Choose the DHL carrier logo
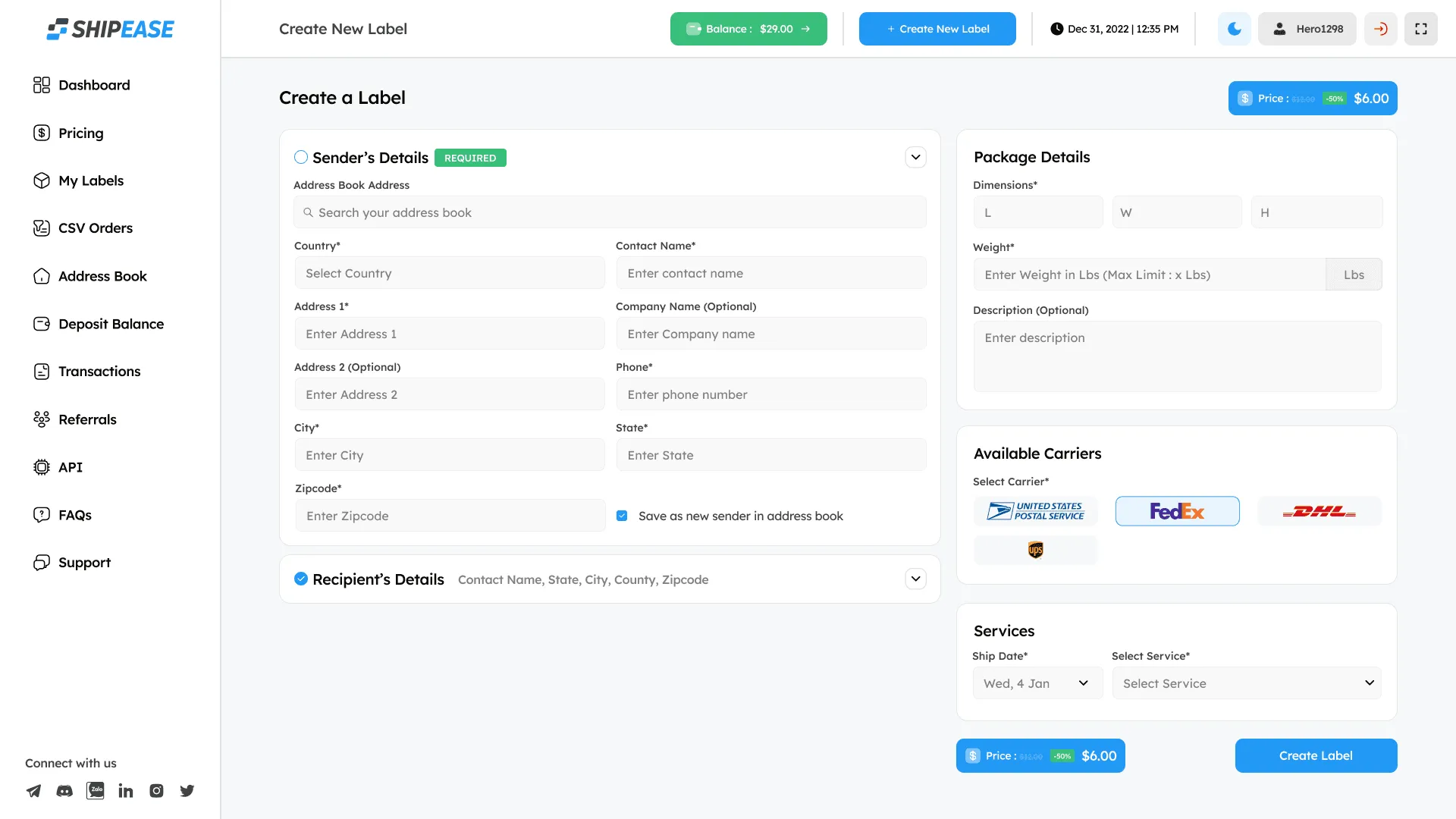 [x=1319, y=512]
